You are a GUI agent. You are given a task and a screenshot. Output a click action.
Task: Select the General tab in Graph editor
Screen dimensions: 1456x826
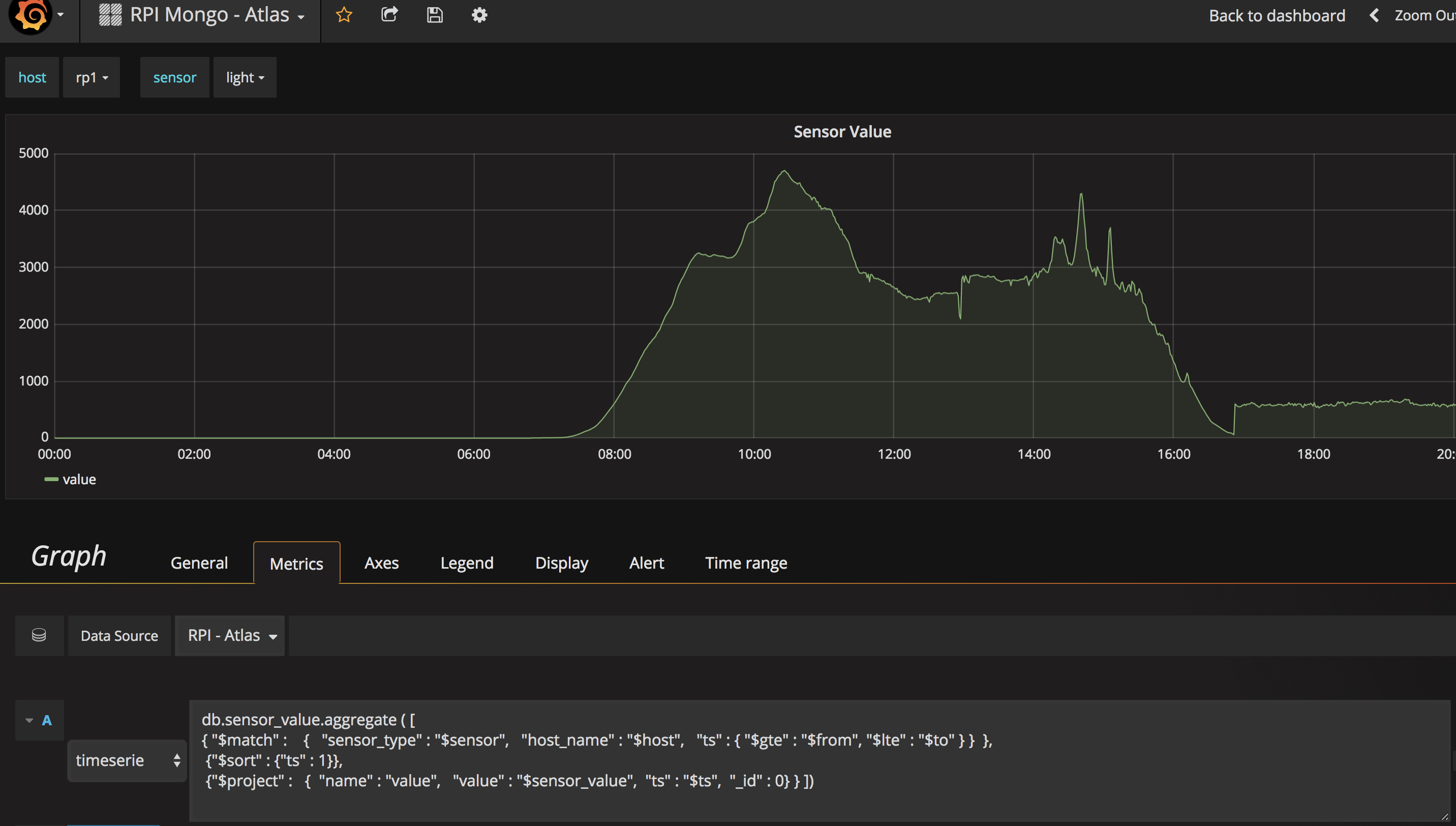pos(199,561)
